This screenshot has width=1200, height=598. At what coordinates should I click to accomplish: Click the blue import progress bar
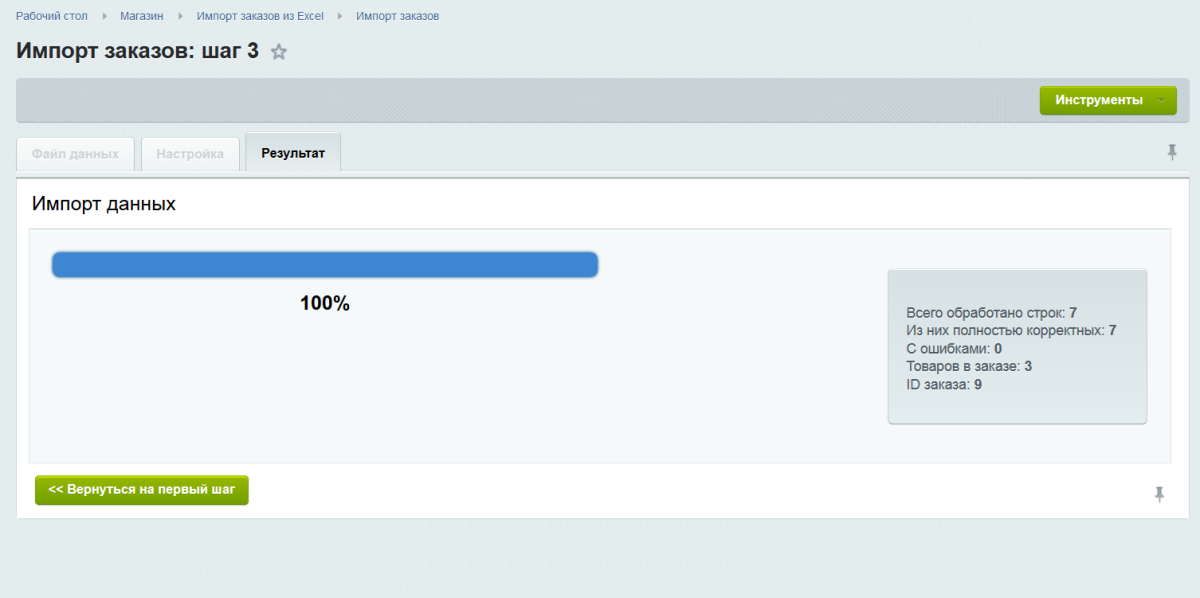point(325,265)
